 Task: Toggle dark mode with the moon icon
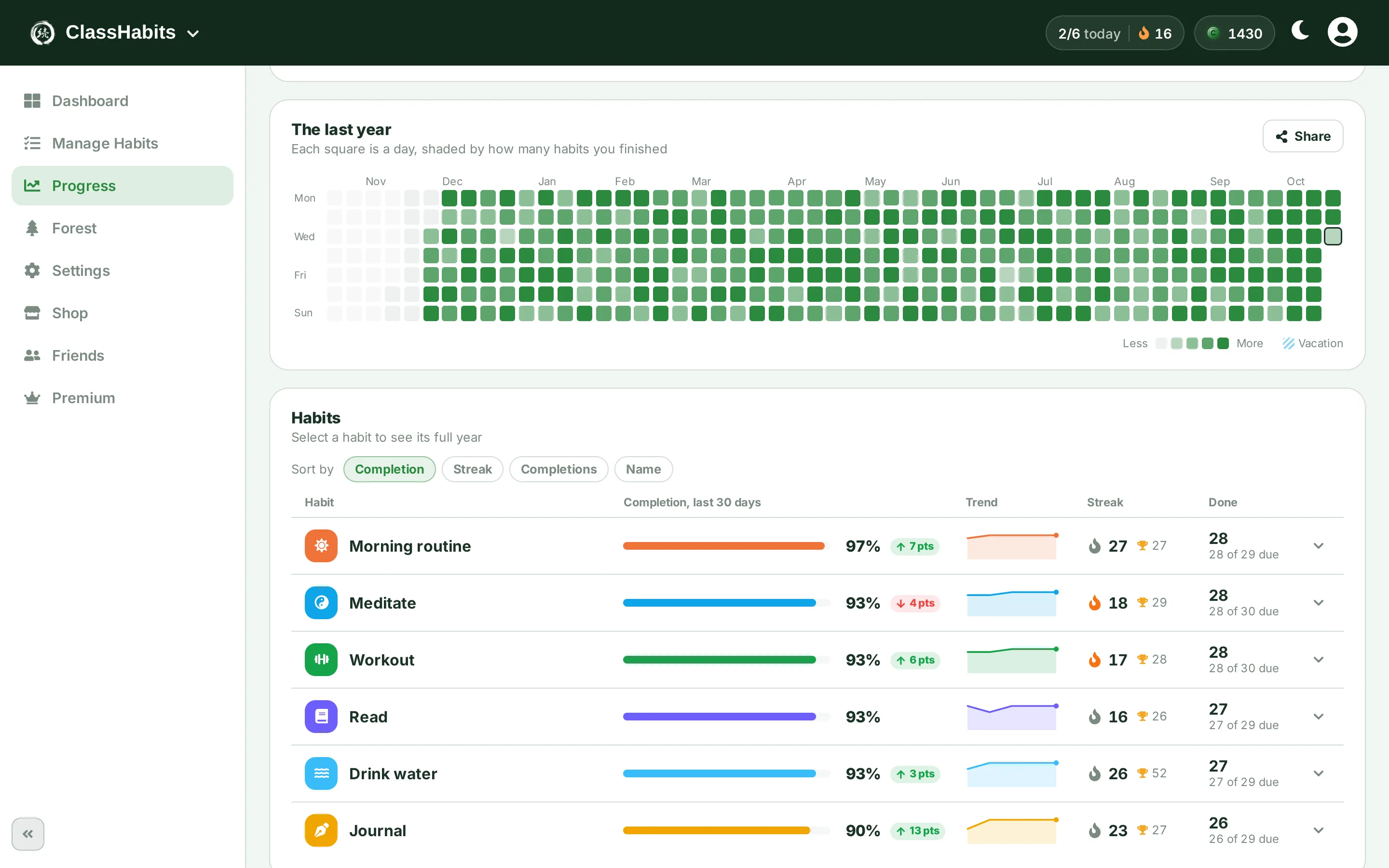click(1301, 30)
